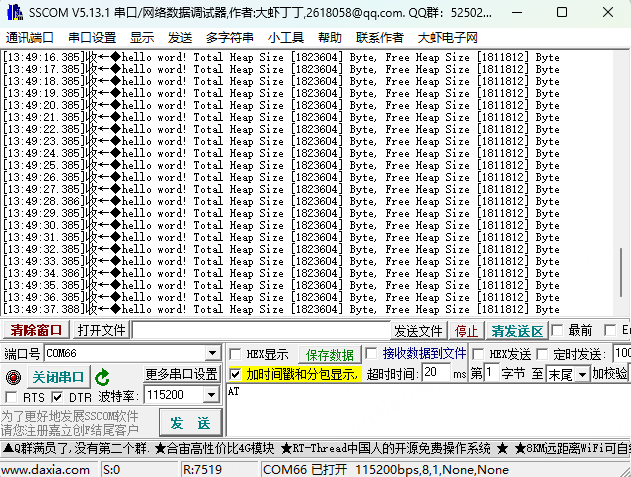Viewport: 631px width, 477px height.
Task: Click the scrolling advertisement ticker bar
Action: (x=316, y=448)
